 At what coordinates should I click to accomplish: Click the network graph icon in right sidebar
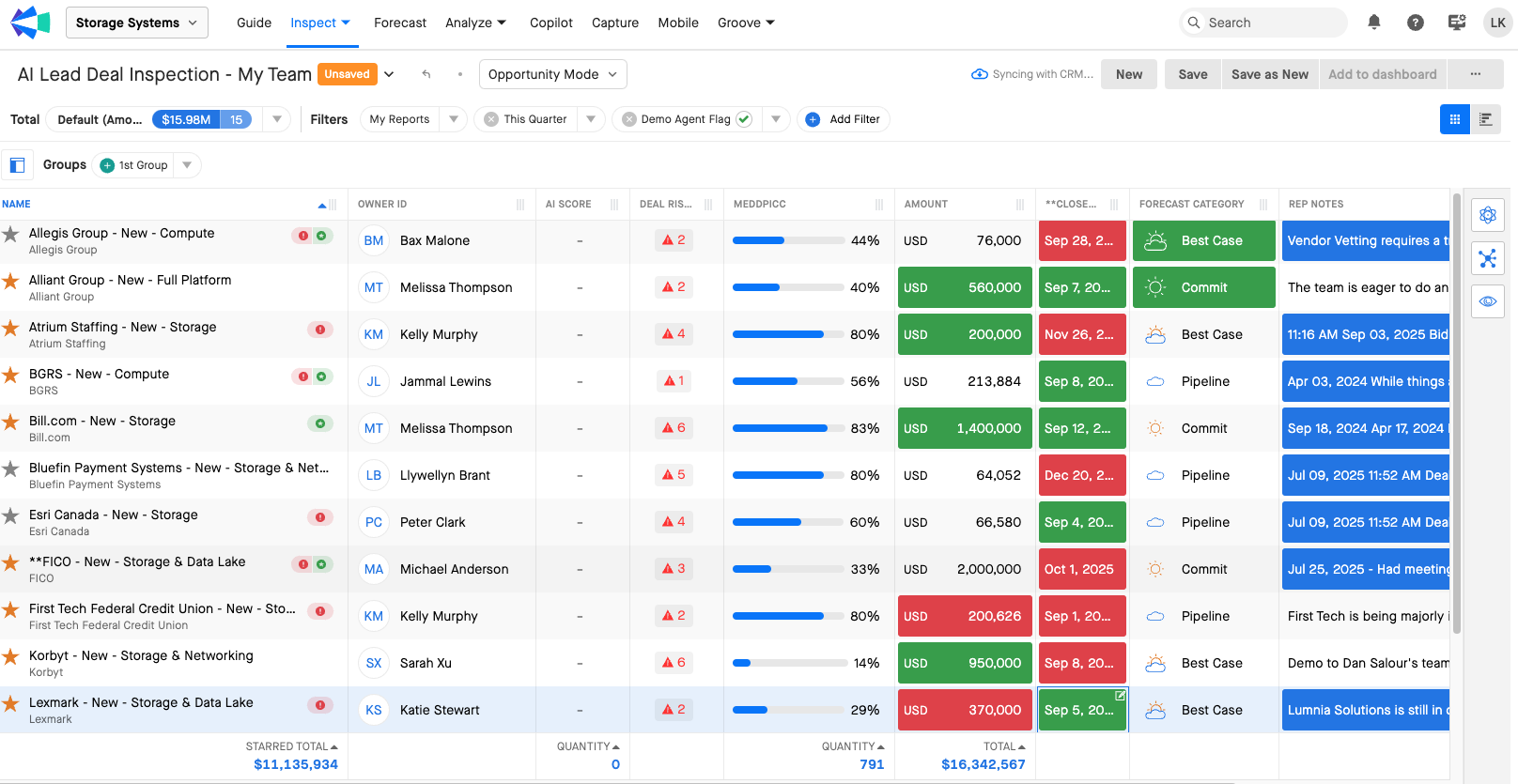click(x=1488, y=258)
